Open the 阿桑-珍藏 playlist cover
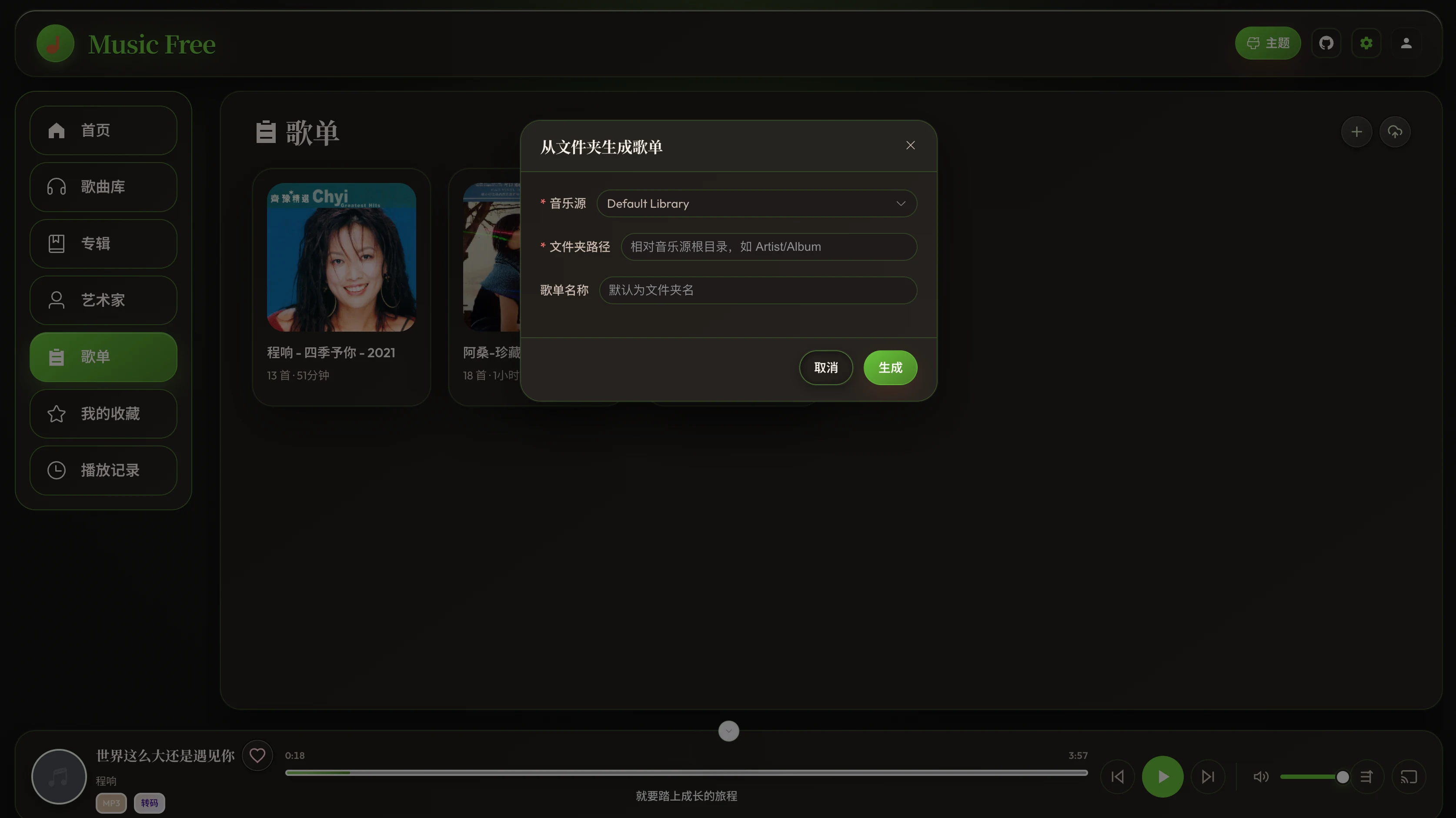The image size is (1456, 818). (x=491, y=257)
